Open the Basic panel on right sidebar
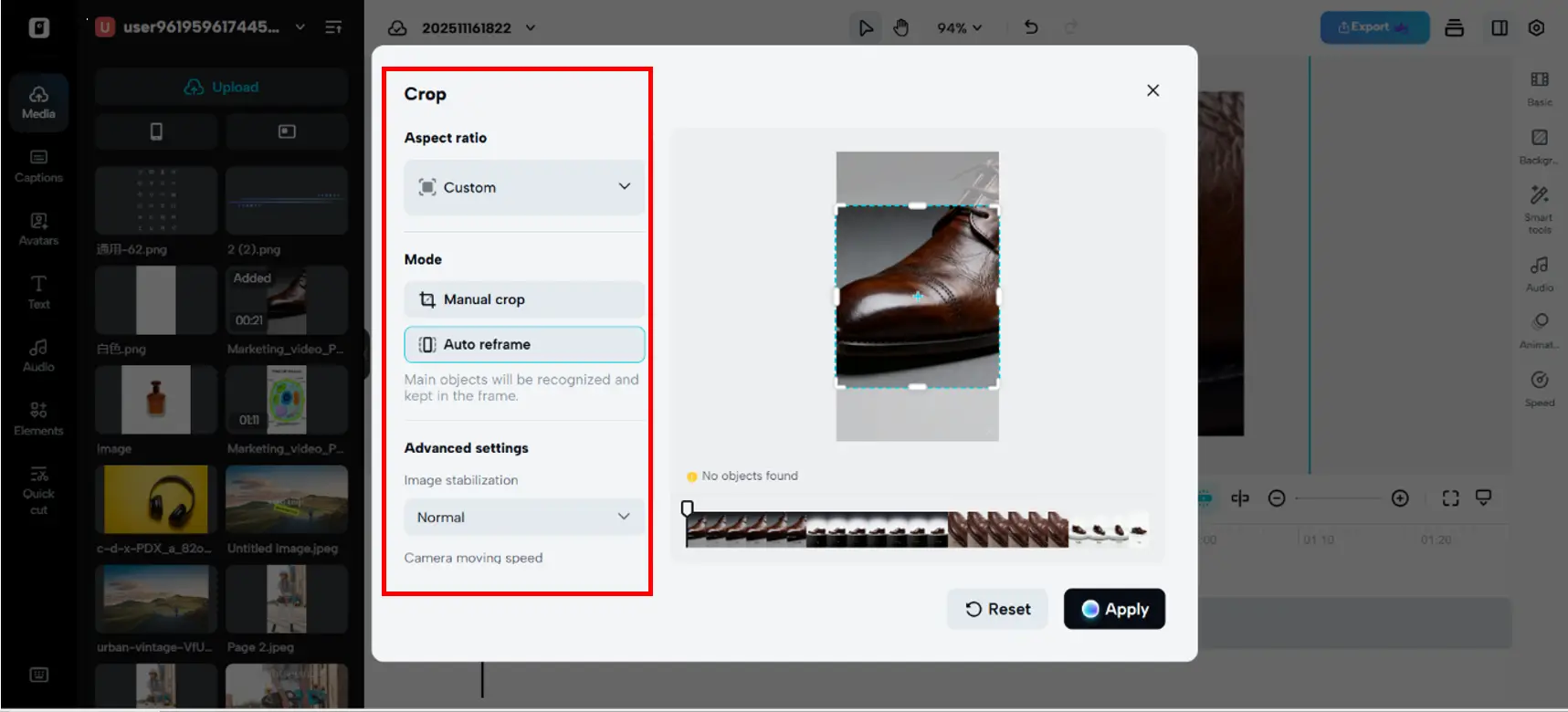 click(x=1540, y=89)
